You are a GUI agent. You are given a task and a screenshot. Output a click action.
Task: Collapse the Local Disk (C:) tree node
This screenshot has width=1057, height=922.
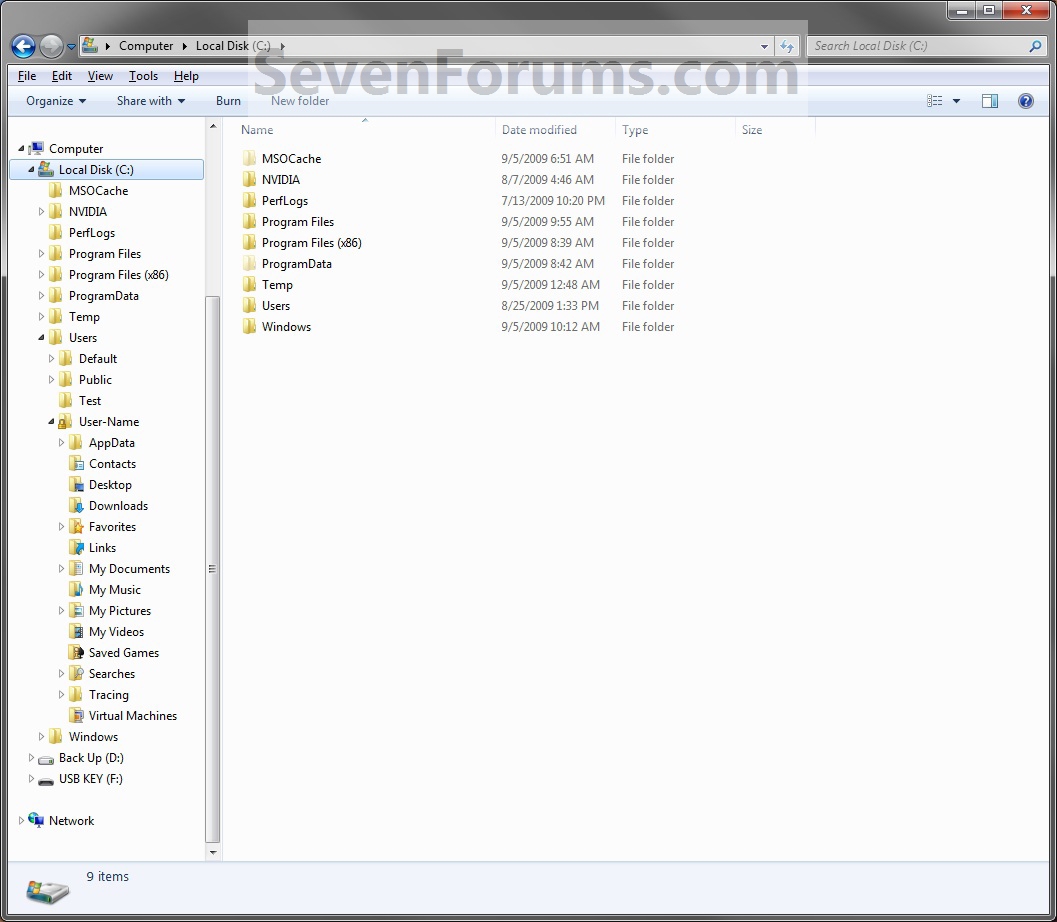(x=33, y=169)
